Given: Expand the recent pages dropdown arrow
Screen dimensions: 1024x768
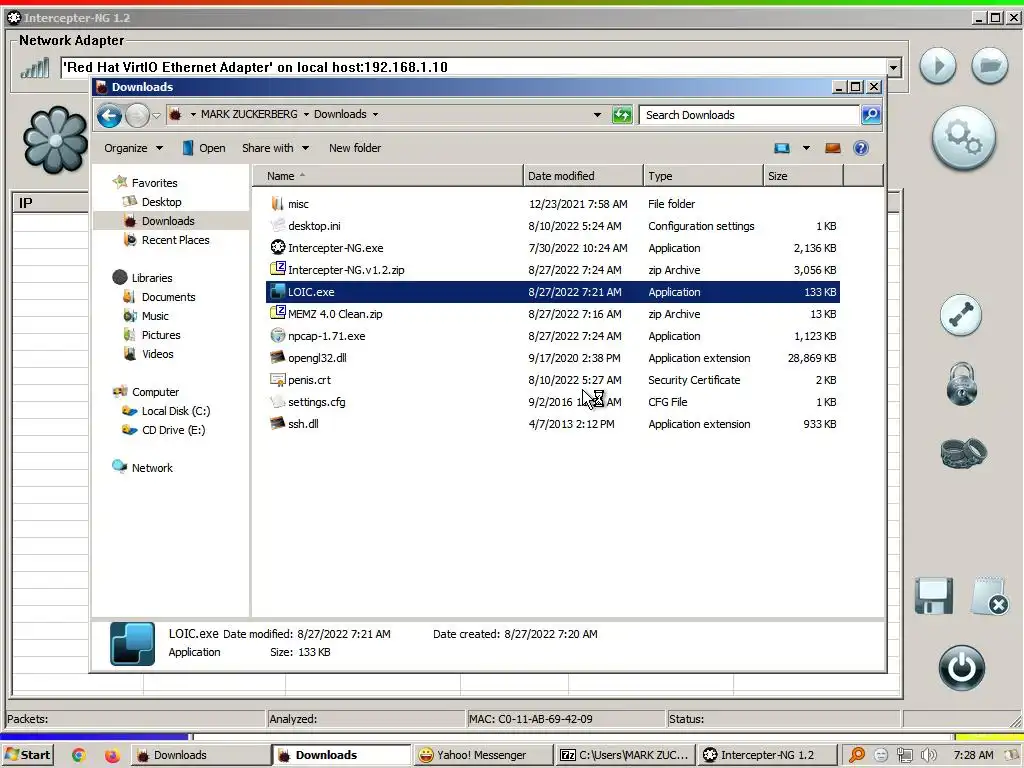Looking at the screenshot, I should click(x=156, y=116).
